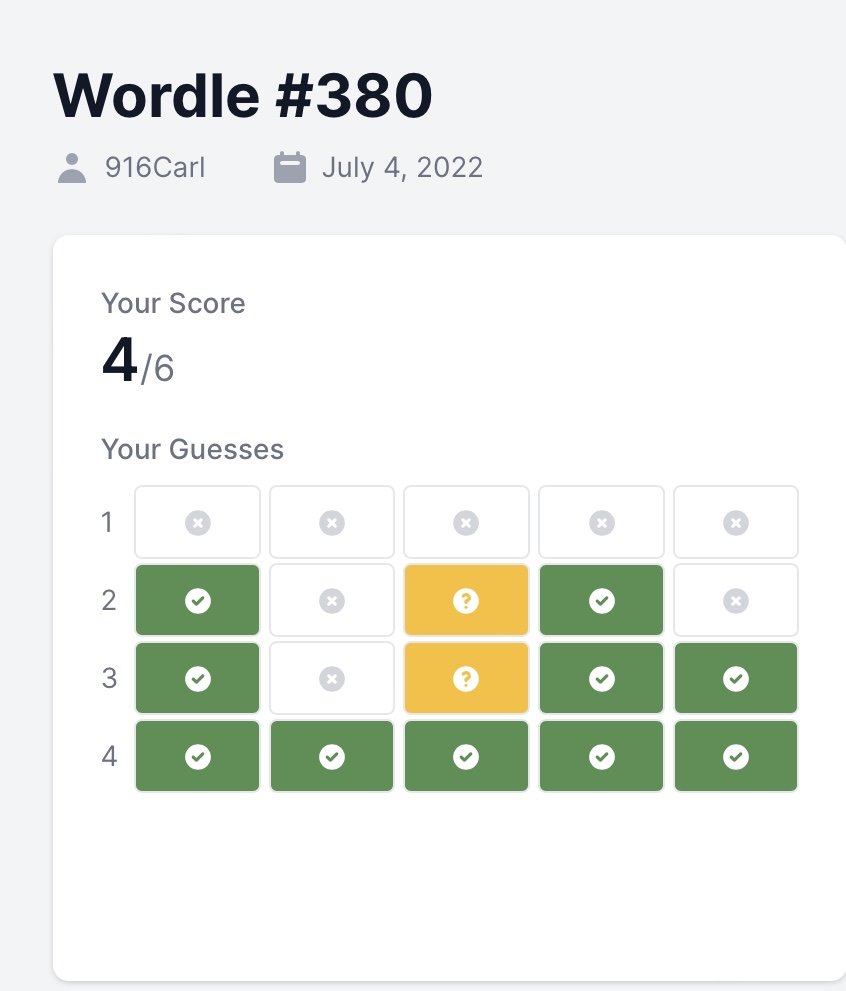Click the gray X in guess 1 middle tile
The image size is (846, 991).
(x=466, y=523)
